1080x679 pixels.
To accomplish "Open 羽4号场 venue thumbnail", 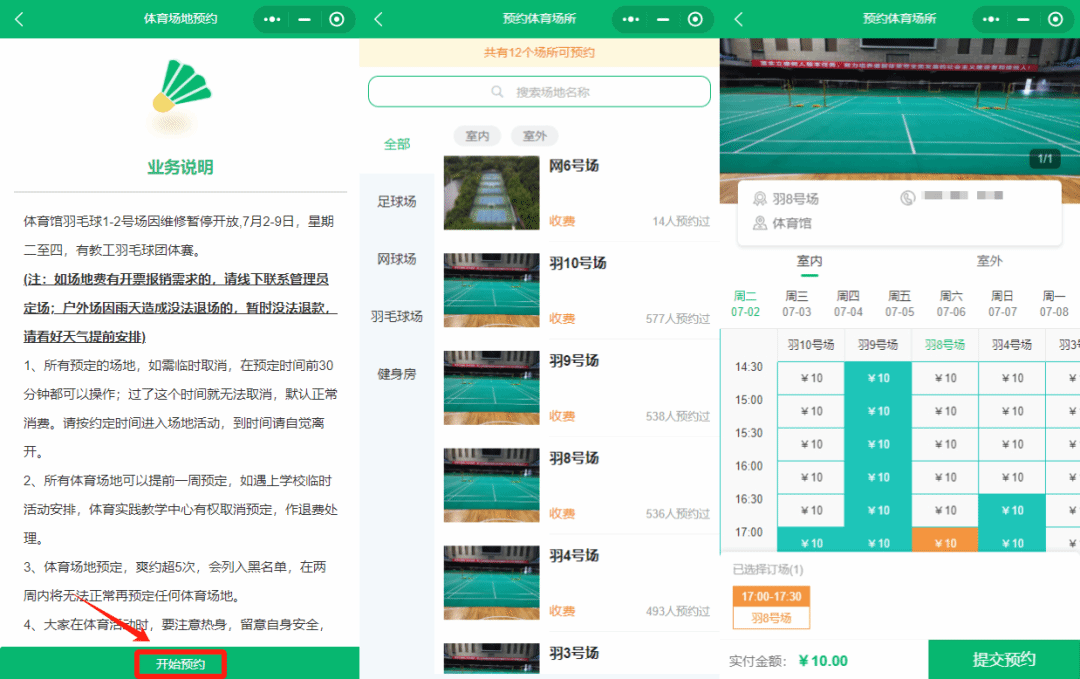I will 492,583.
